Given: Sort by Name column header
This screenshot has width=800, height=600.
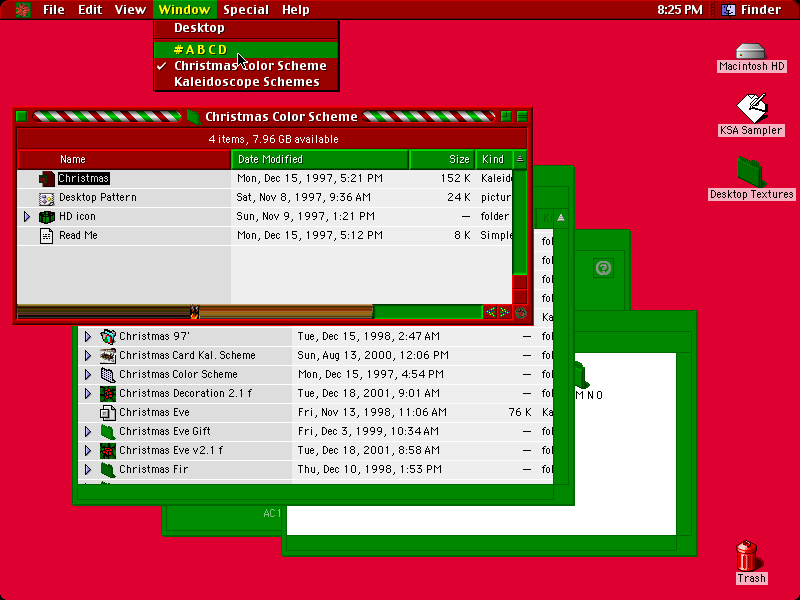Looking at the screenshot, I should [x=124, y=159].
